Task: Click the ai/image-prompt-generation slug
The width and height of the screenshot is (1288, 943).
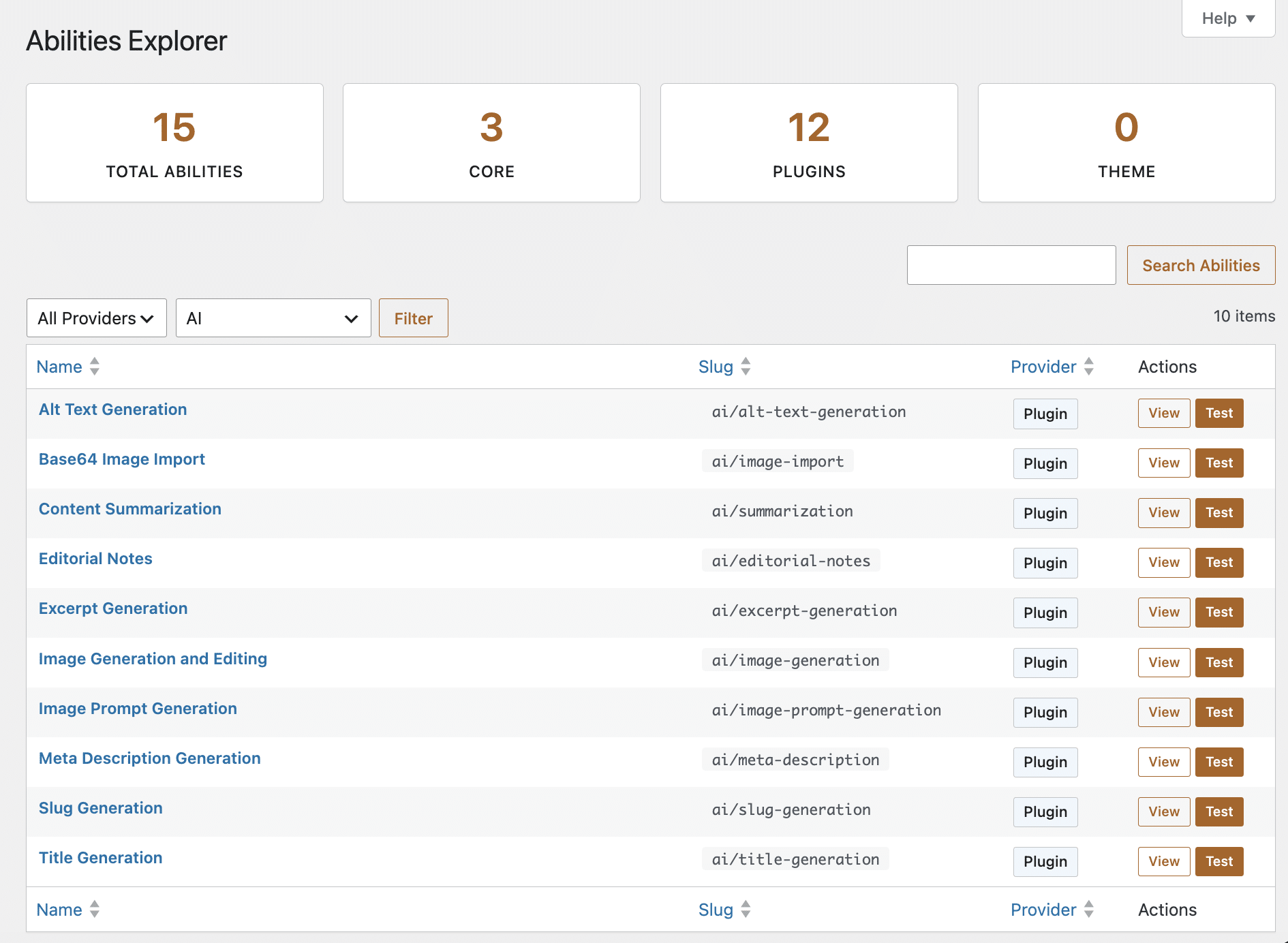Action: (x=827, y=710)
